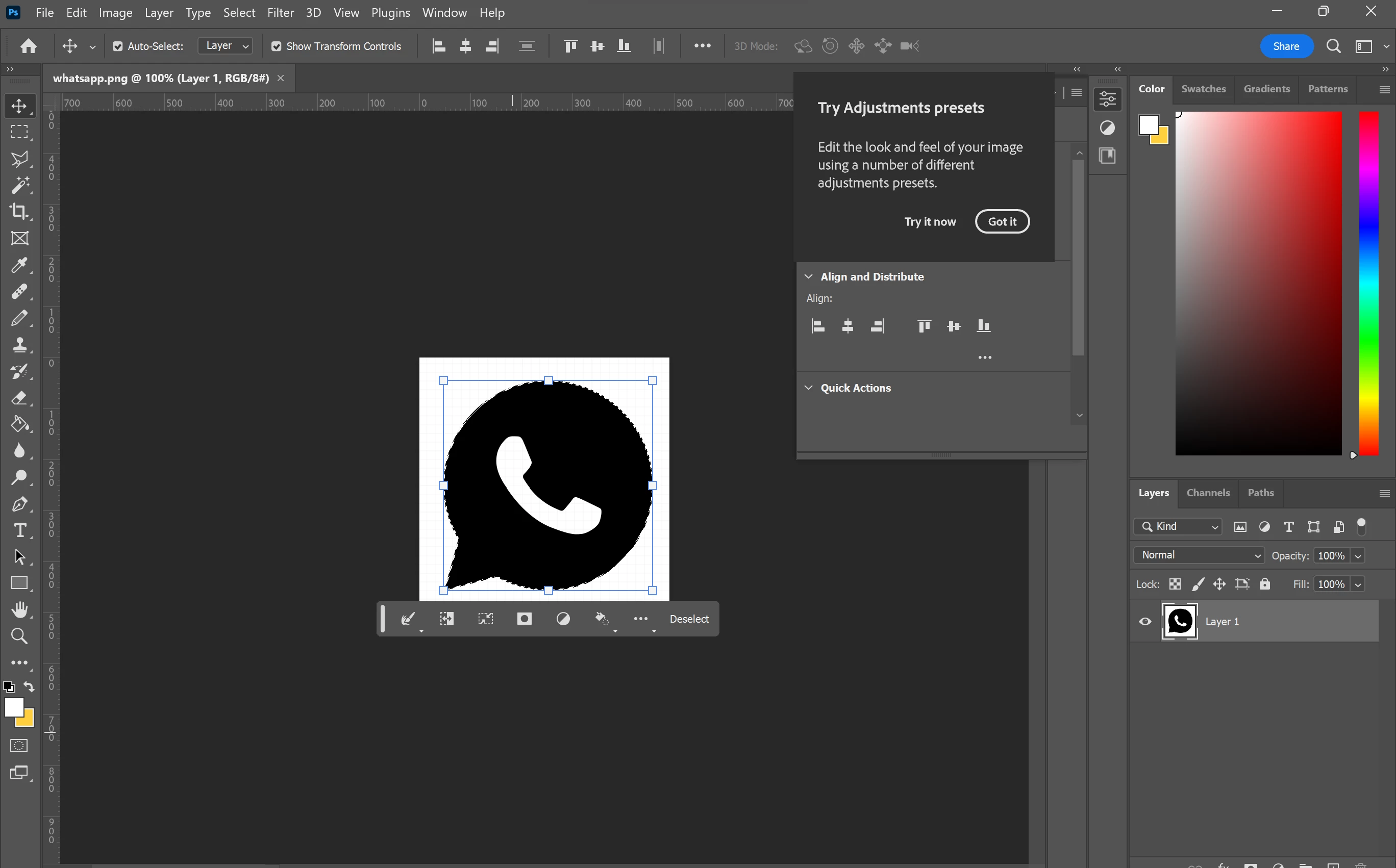Switch to the Channels tab

click(1208, 493)
